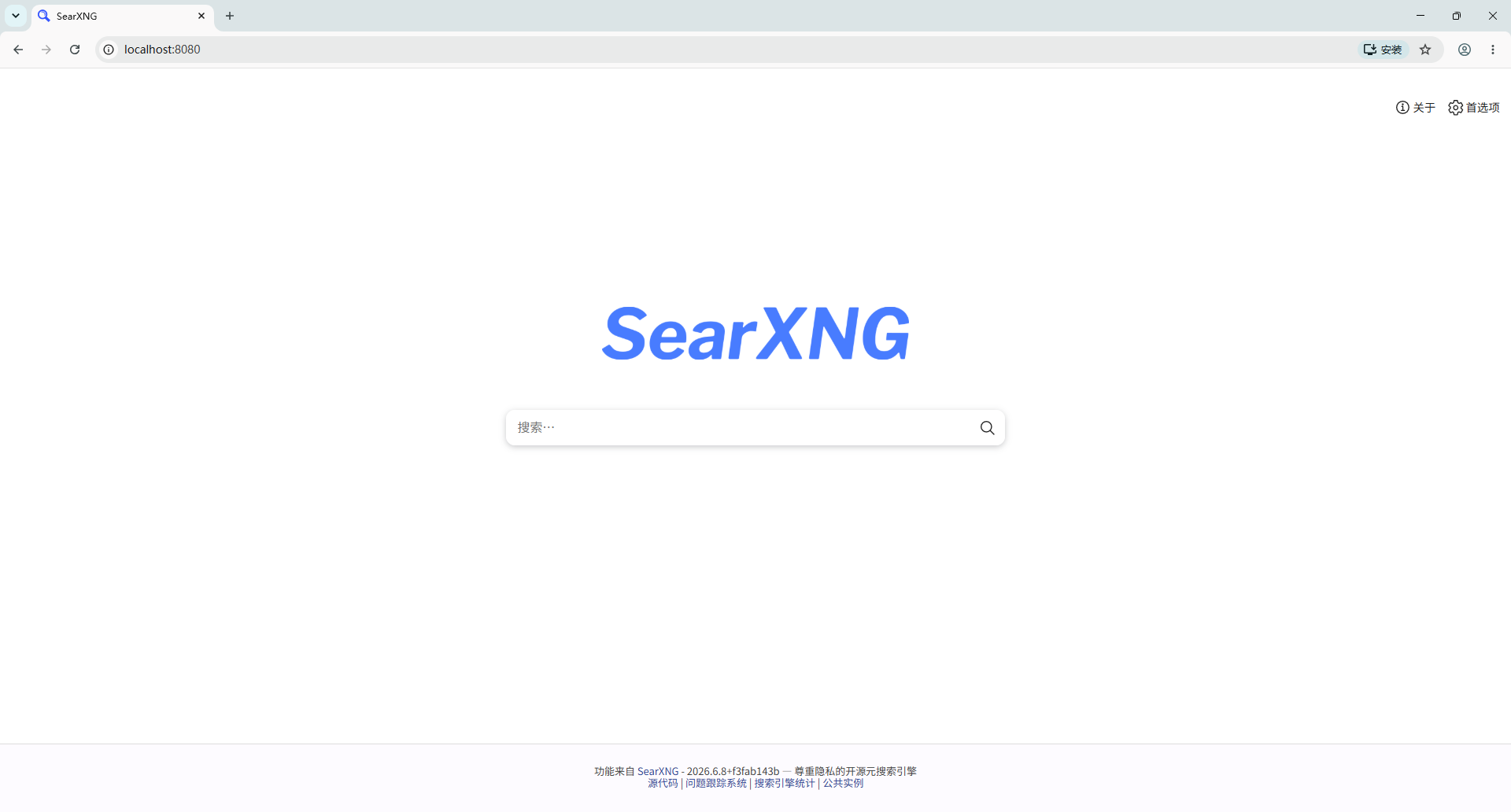Click the 首选项 gear icon

pyautogui.click(x=1455, y=107)
